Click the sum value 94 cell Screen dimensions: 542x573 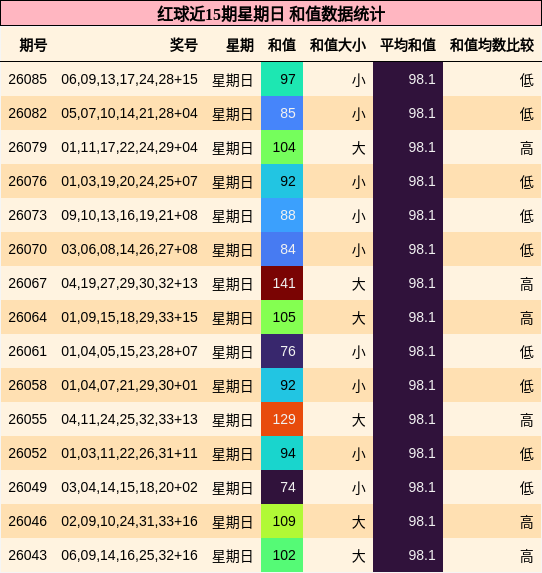(282, 453)
